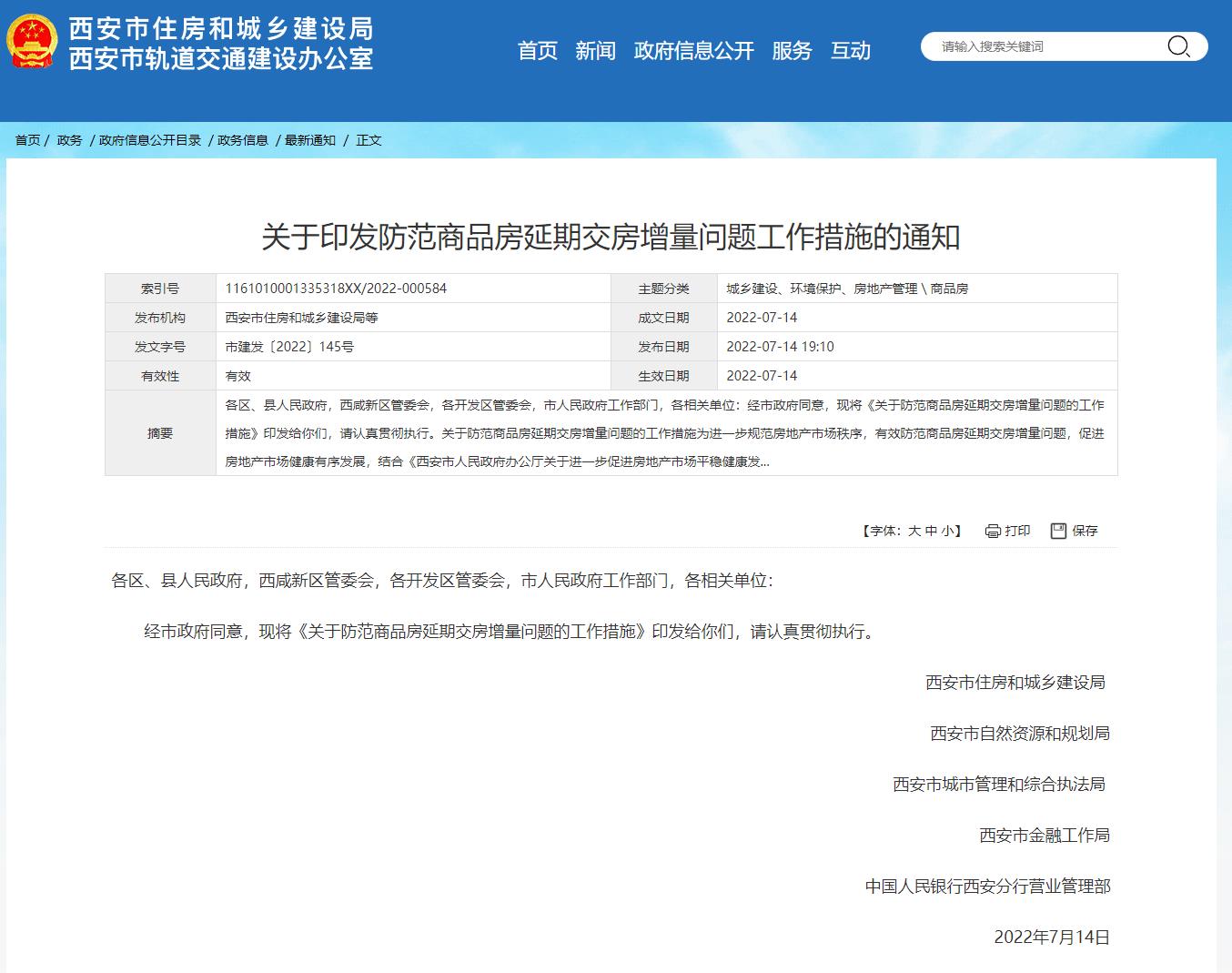Screen dimensions: 1232x973
Task: Open the 新闻 navigation menu
Action: (x=595, y=51)
